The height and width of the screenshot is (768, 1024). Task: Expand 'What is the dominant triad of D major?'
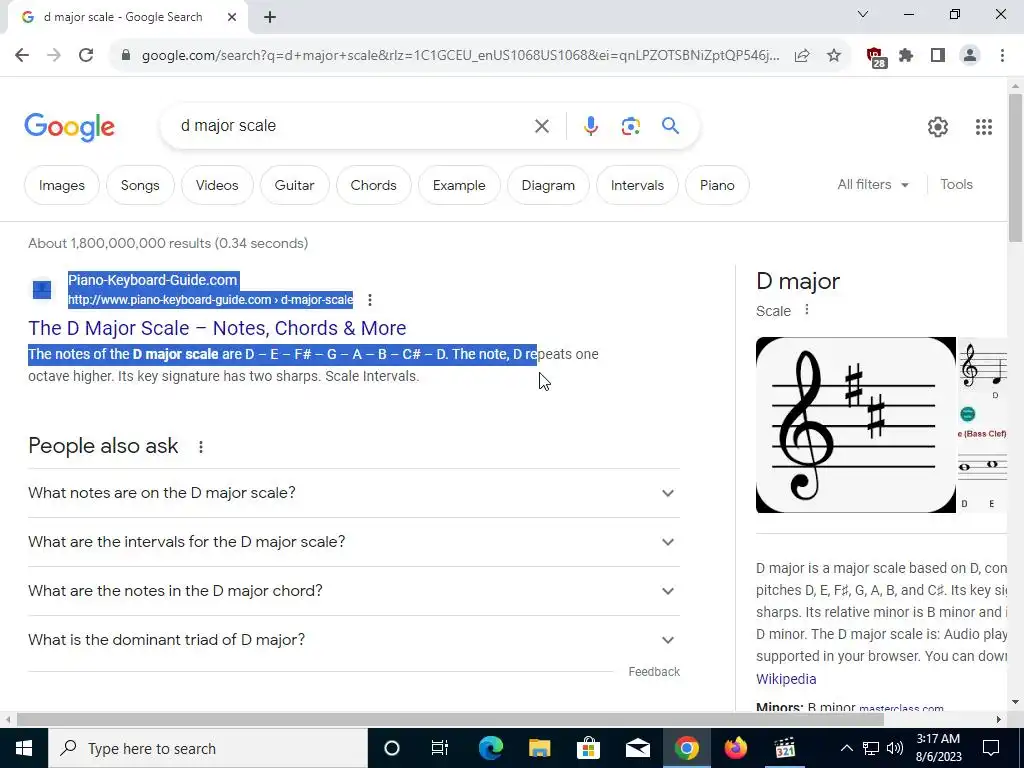[x=353, y=640]
